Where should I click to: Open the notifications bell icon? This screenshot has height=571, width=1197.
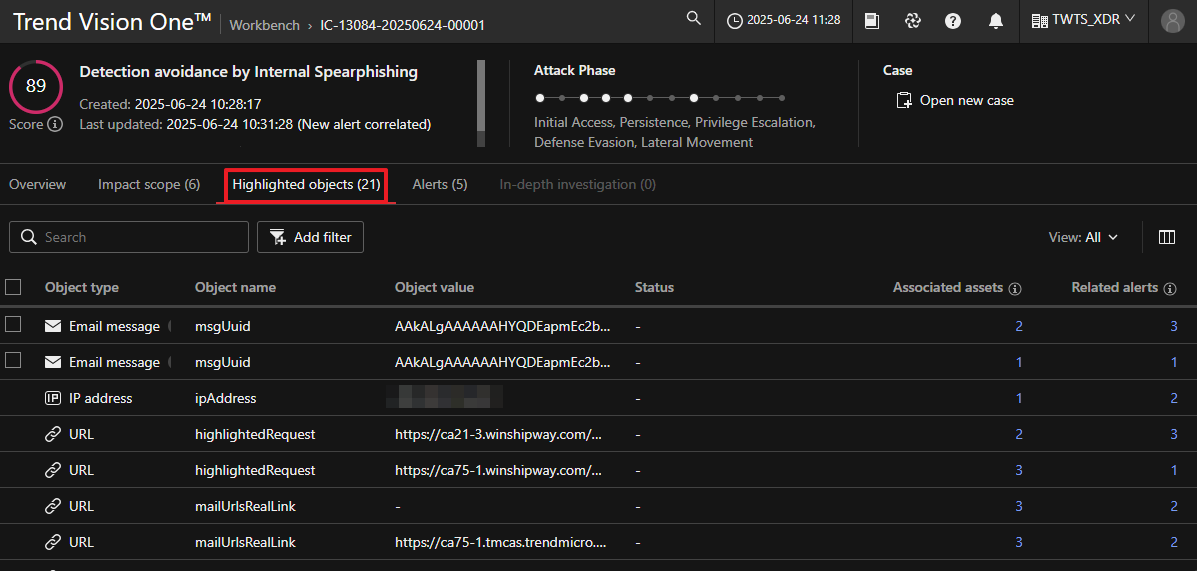coord(995,21)
